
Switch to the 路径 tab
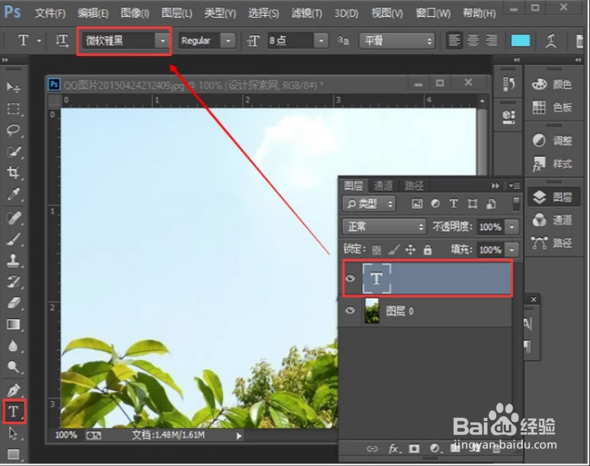[x=414, y=186]
